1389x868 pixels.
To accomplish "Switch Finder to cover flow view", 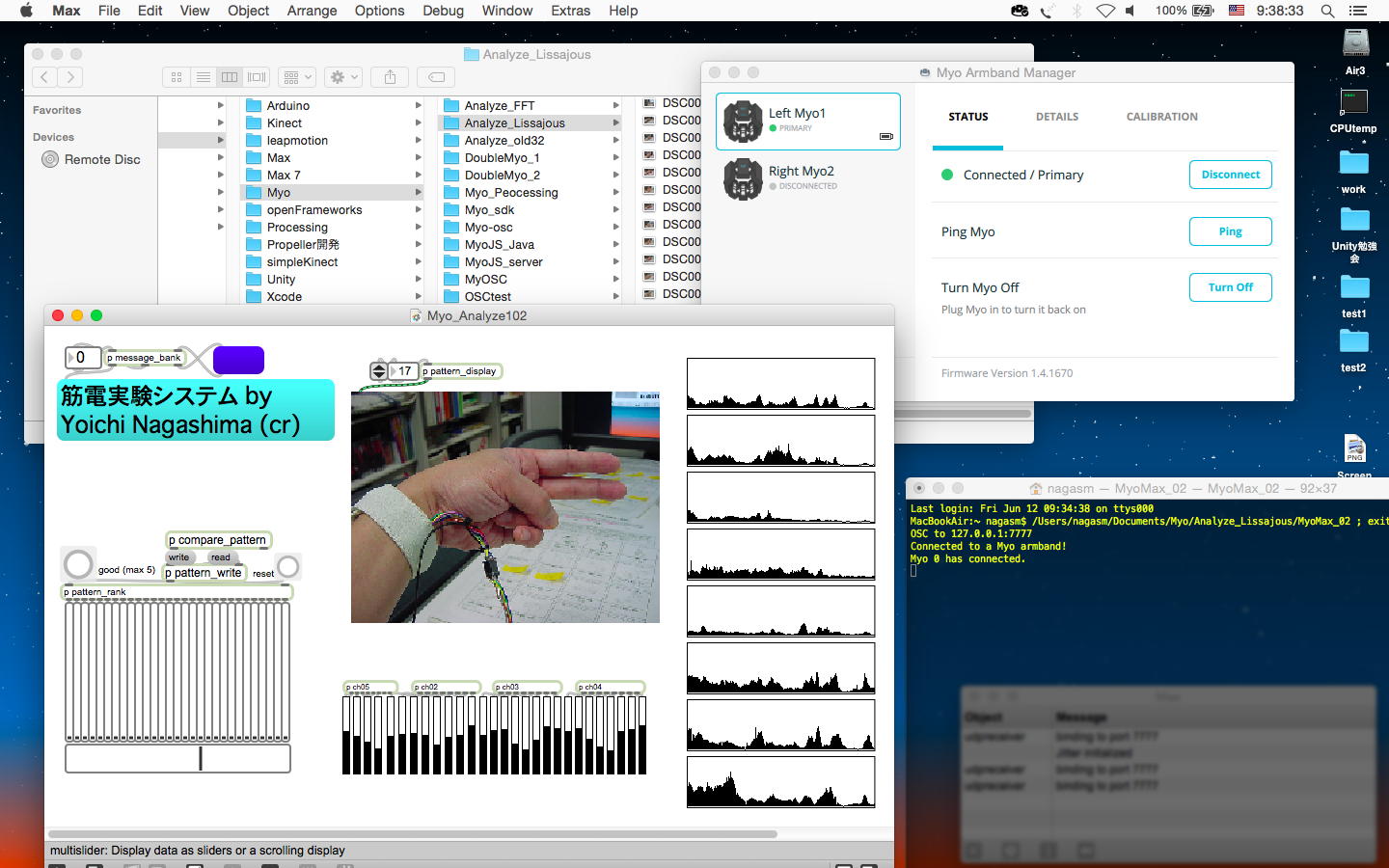I will pyautogui.click(x=257, y=77).
